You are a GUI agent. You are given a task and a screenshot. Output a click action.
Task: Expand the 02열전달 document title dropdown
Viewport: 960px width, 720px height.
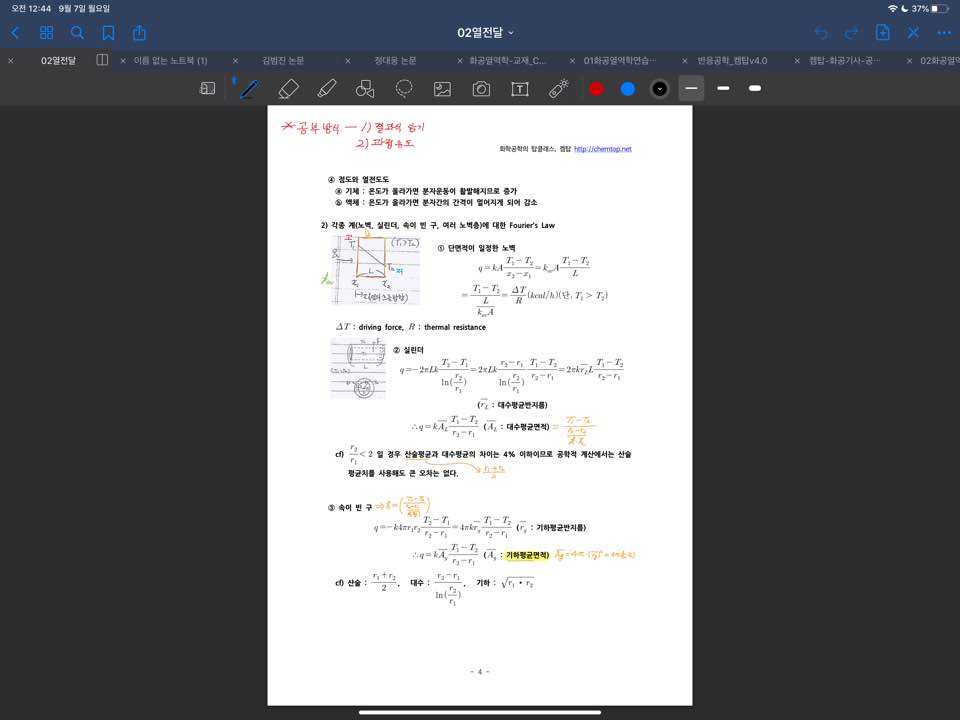click(486, 32)
